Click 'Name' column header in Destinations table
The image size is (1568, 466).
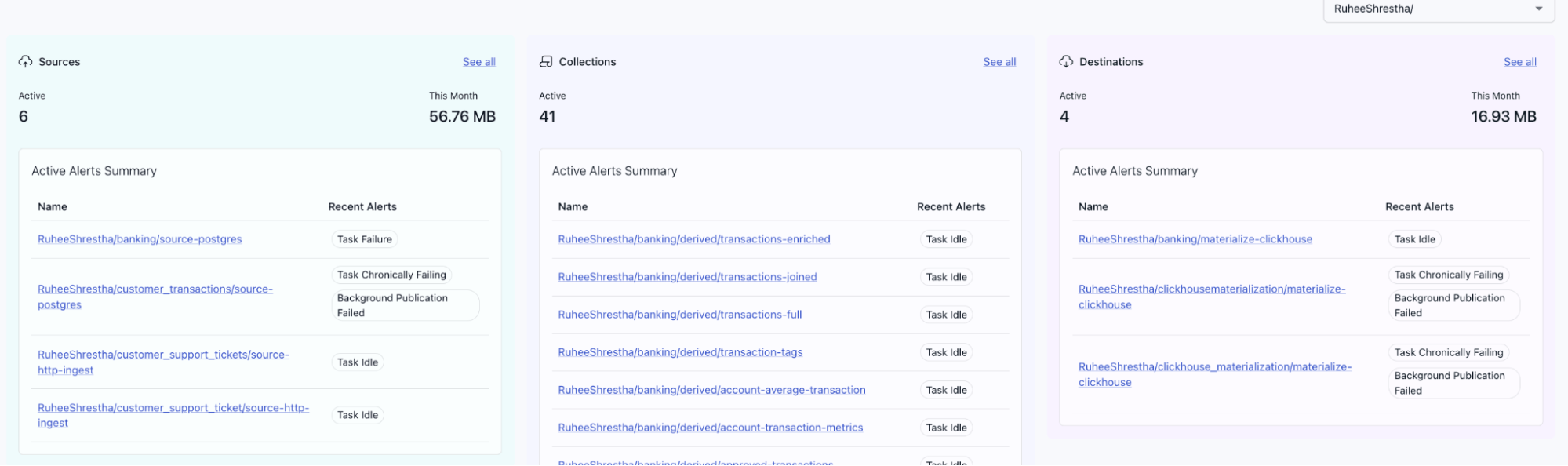[x=1093, y=207]
